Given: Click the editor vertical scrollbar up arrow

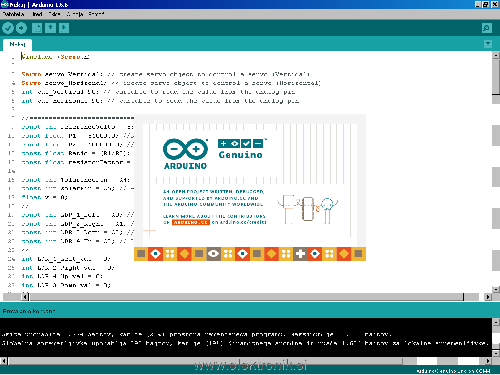Looking at the screenshot, I should (496, 55).
